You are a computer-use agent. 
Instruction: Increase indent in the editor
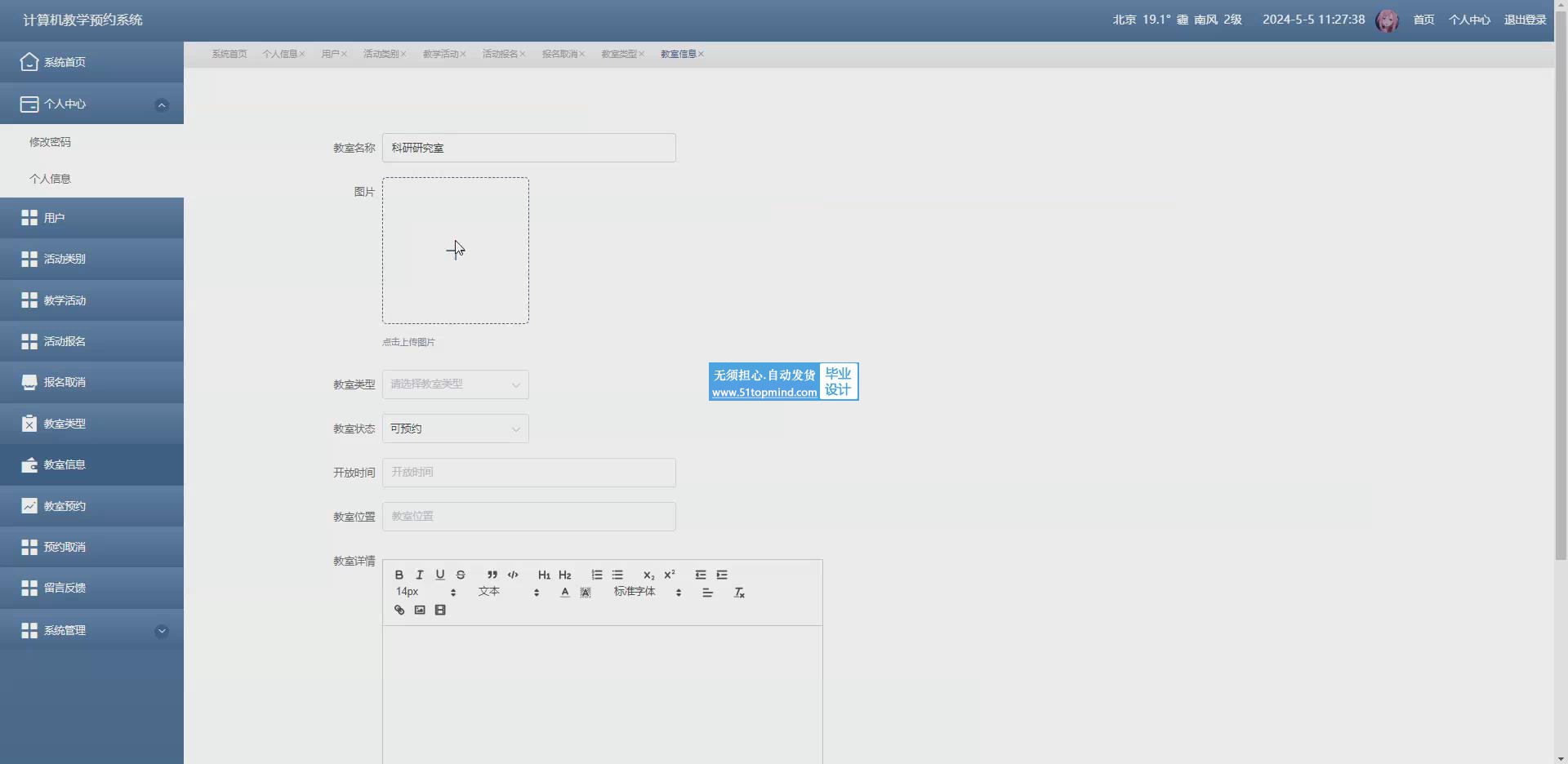[x=722, y=575]
